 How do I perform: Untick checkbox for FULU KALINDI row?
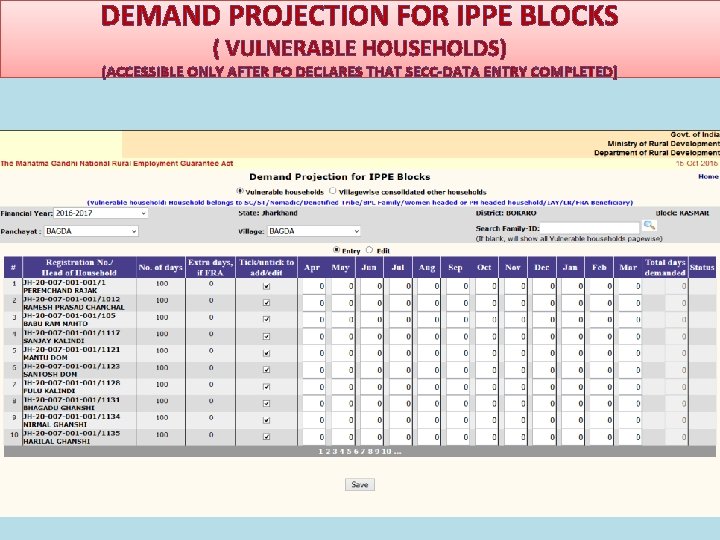266,387
